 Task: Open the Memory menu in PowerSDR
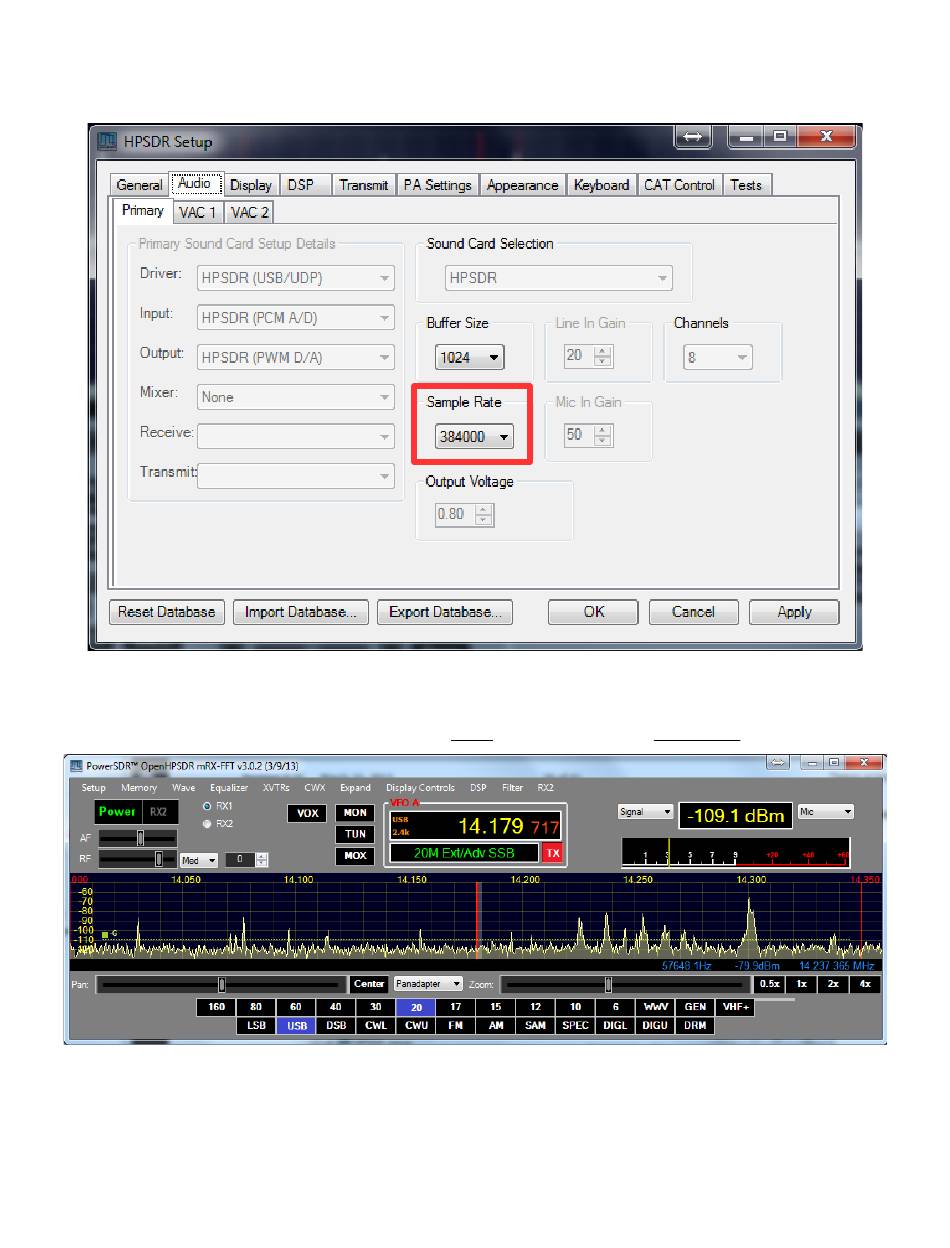139,788
